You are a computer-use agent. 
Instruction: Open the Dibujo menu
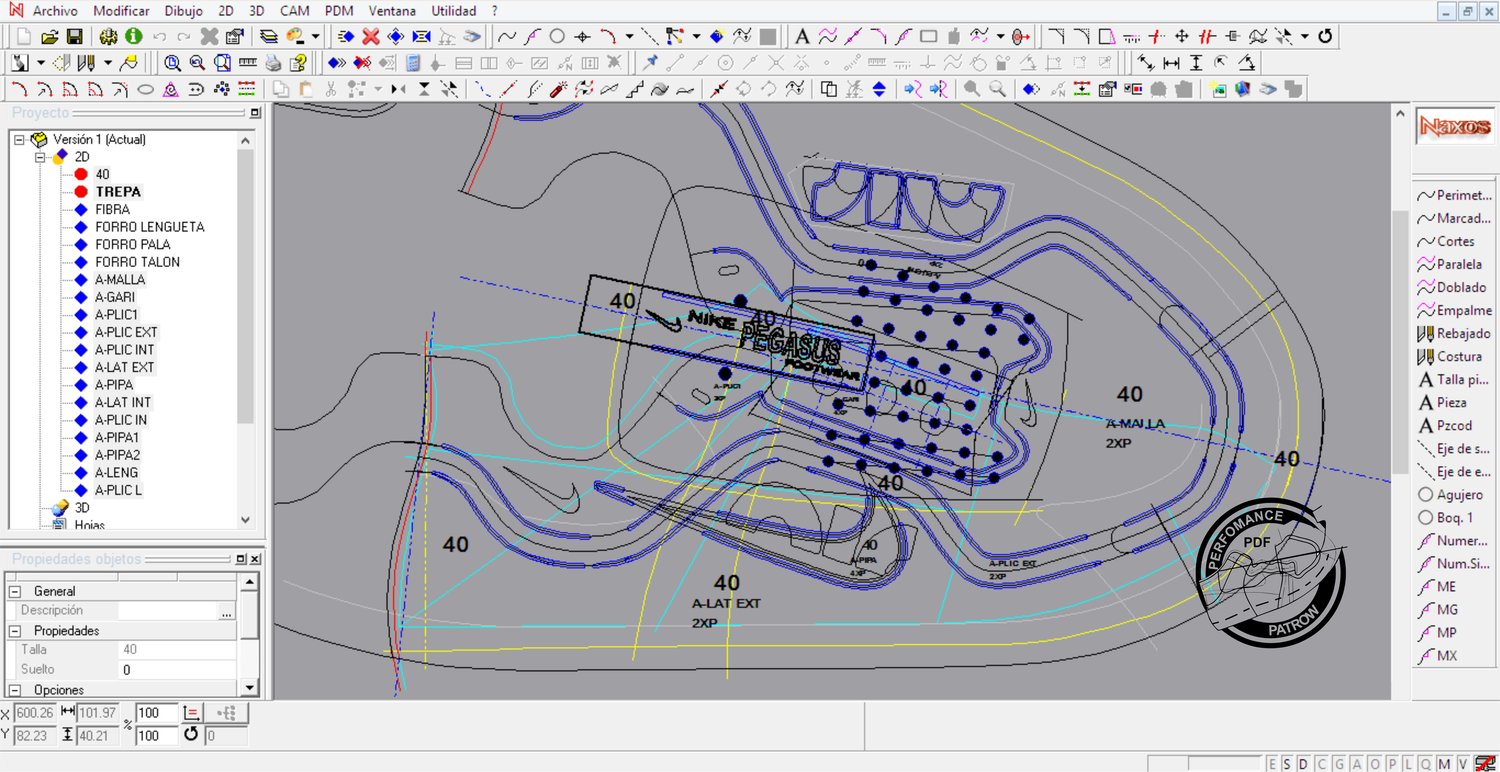pyautogui.click(x=181, y=11)
